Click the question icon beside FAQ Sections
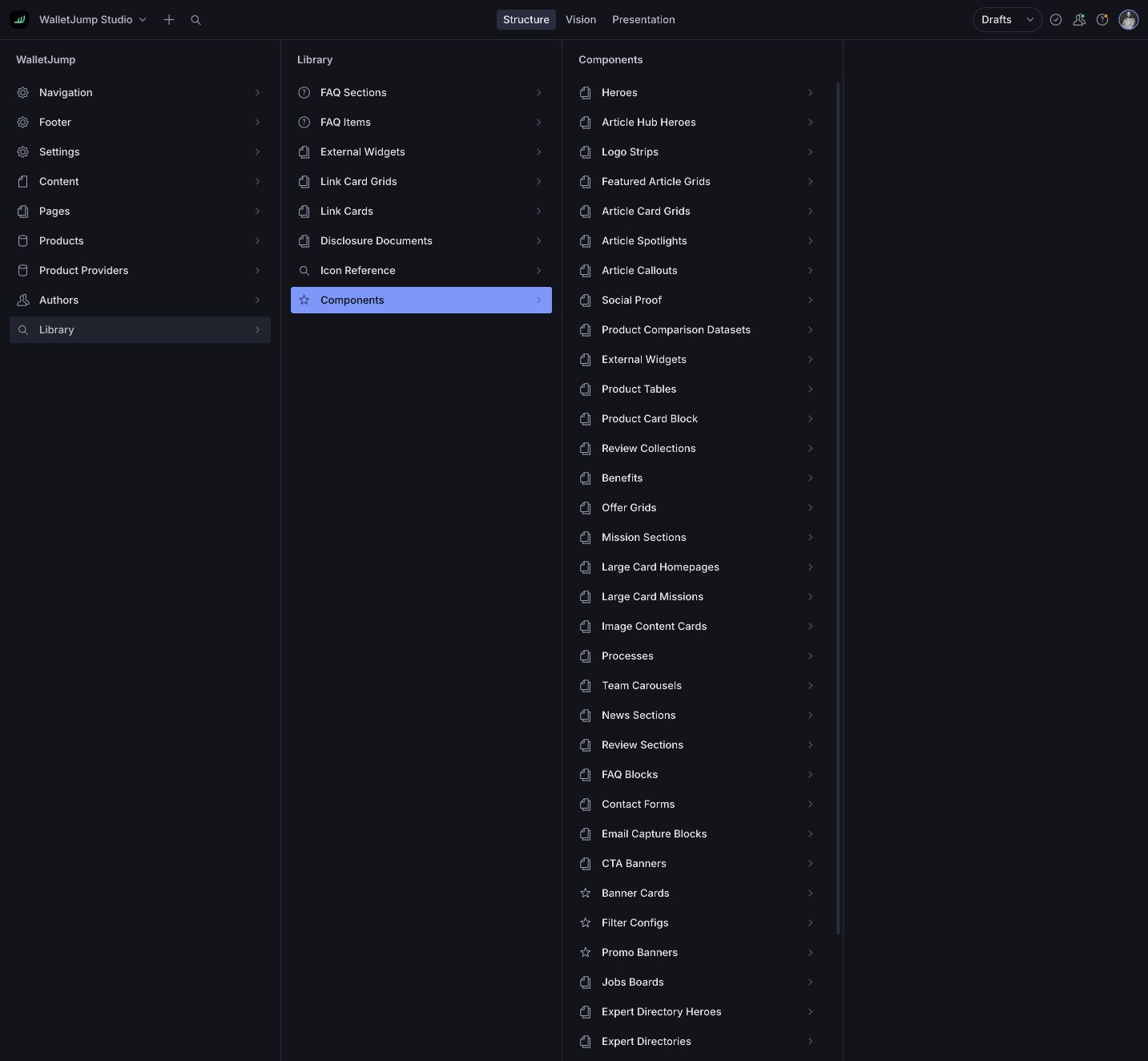Viewport: 1148px width, 1061px height. coord(304,92)
